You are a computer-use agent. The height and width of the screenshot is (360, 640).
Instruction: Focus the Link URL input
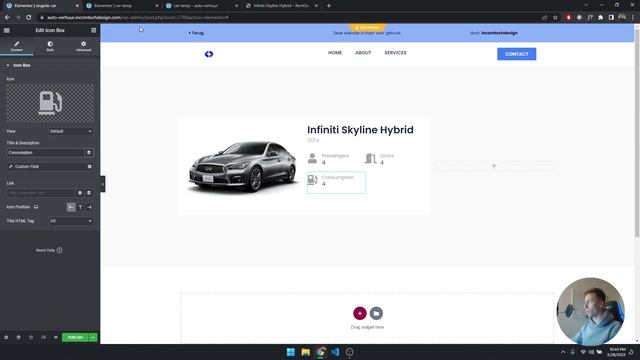click(41, 193)
